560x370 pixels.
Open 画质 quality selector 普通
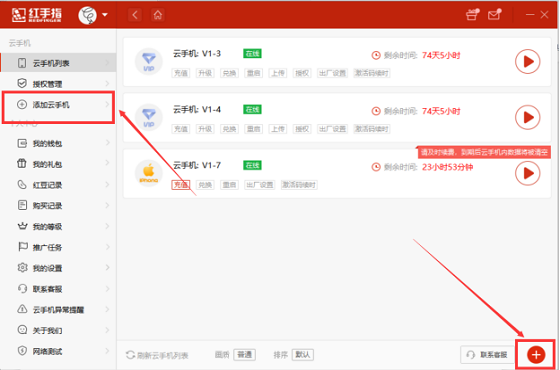(x=245, y=355)
